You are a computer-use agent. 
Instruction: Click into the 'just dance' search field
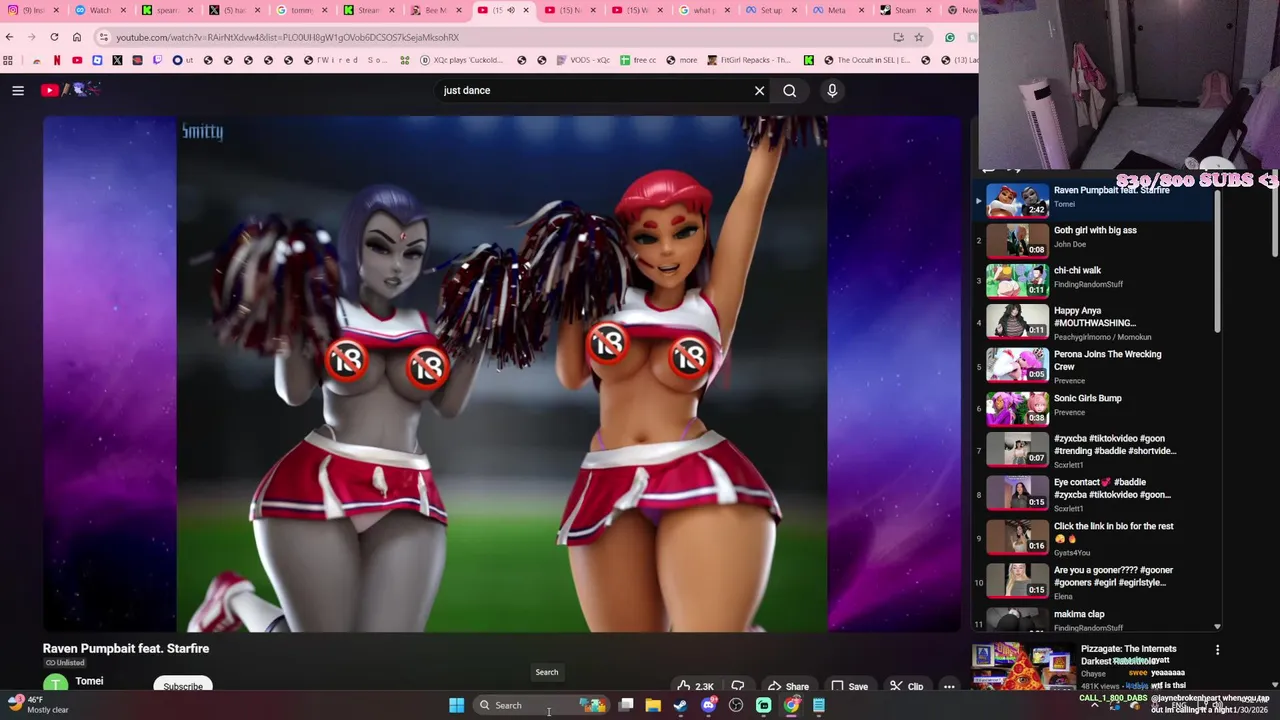tap(595, 91)
